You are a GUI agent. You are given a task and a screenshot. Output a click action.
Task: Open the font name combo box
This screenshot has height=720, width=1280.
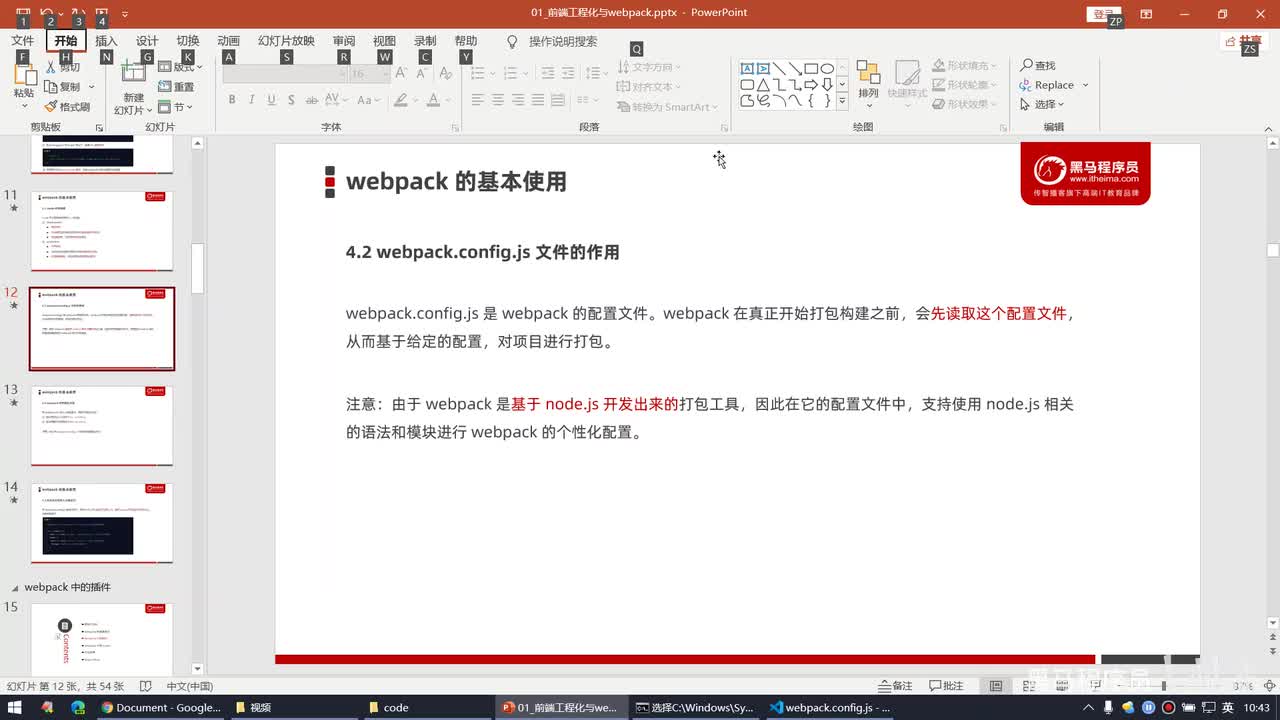284,74
